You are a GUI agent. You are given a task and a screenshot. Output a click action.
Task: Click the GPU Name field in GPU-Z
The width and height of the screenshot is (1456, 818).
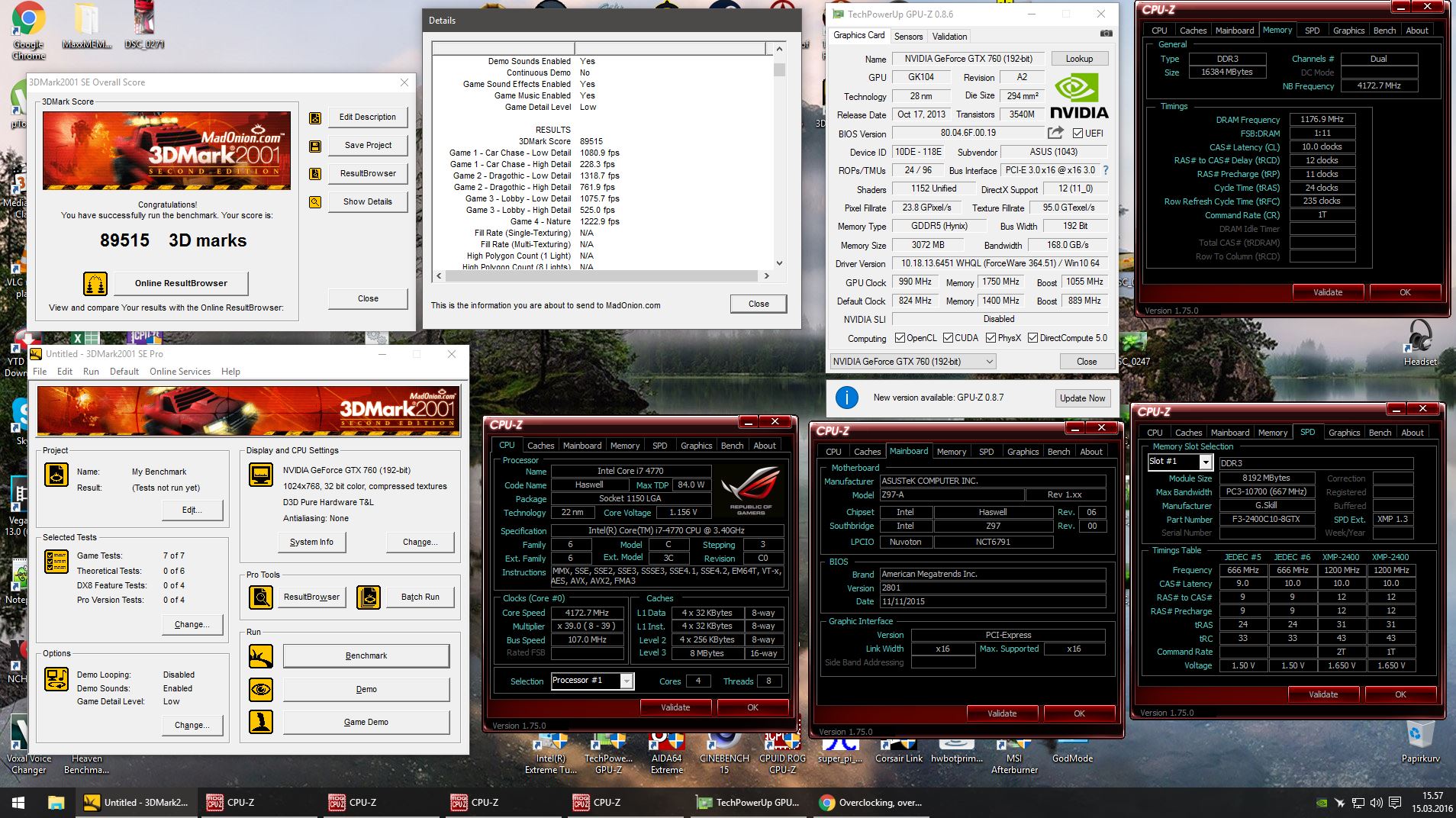pyautogui.click(x=968, y=59)
